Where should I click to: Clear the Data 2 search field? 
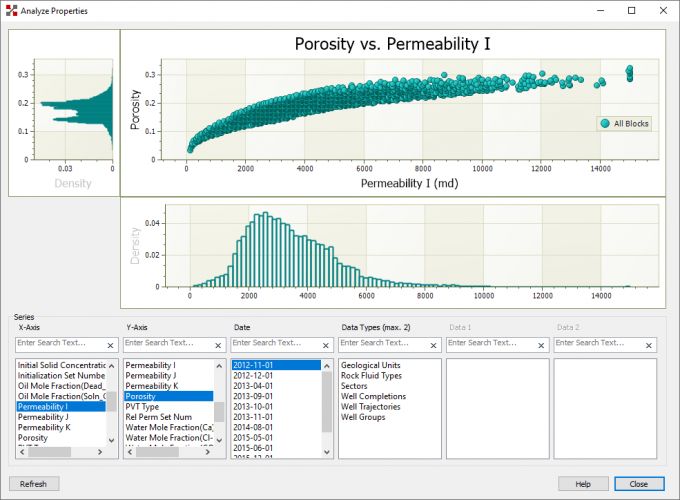click(651, 344)
